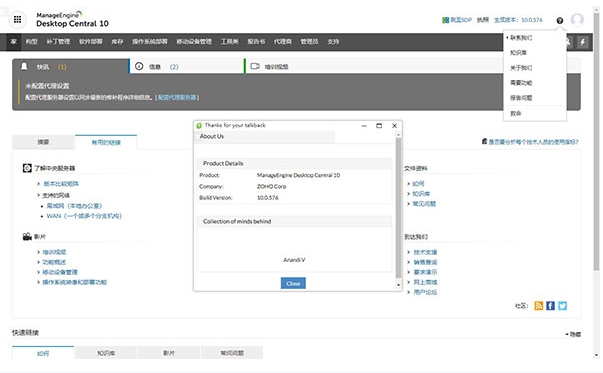Open the RSS feed icon

pos(538,306)
